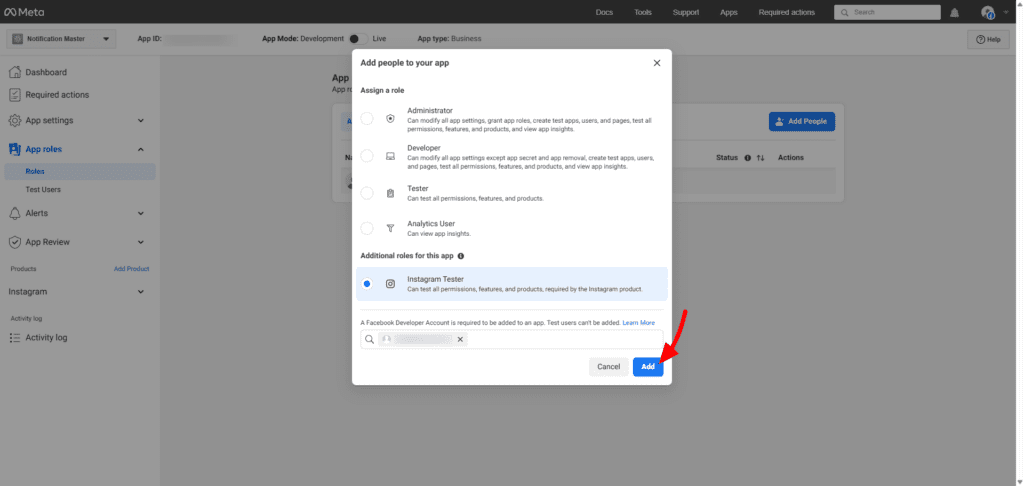The height and width of the screenshot is (486, 1024).
Task: Click the people search input field
Action: point(512,340)
